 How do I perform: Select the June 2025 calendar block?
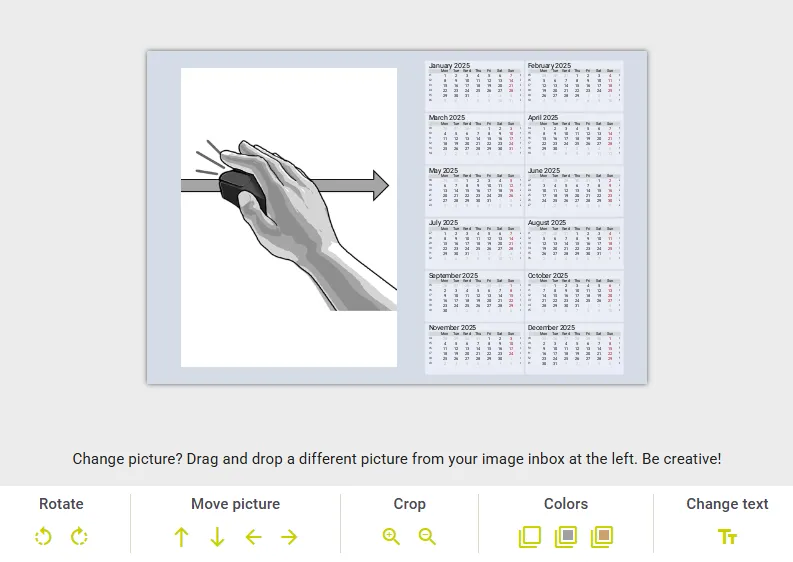click(x=574, y=191)
